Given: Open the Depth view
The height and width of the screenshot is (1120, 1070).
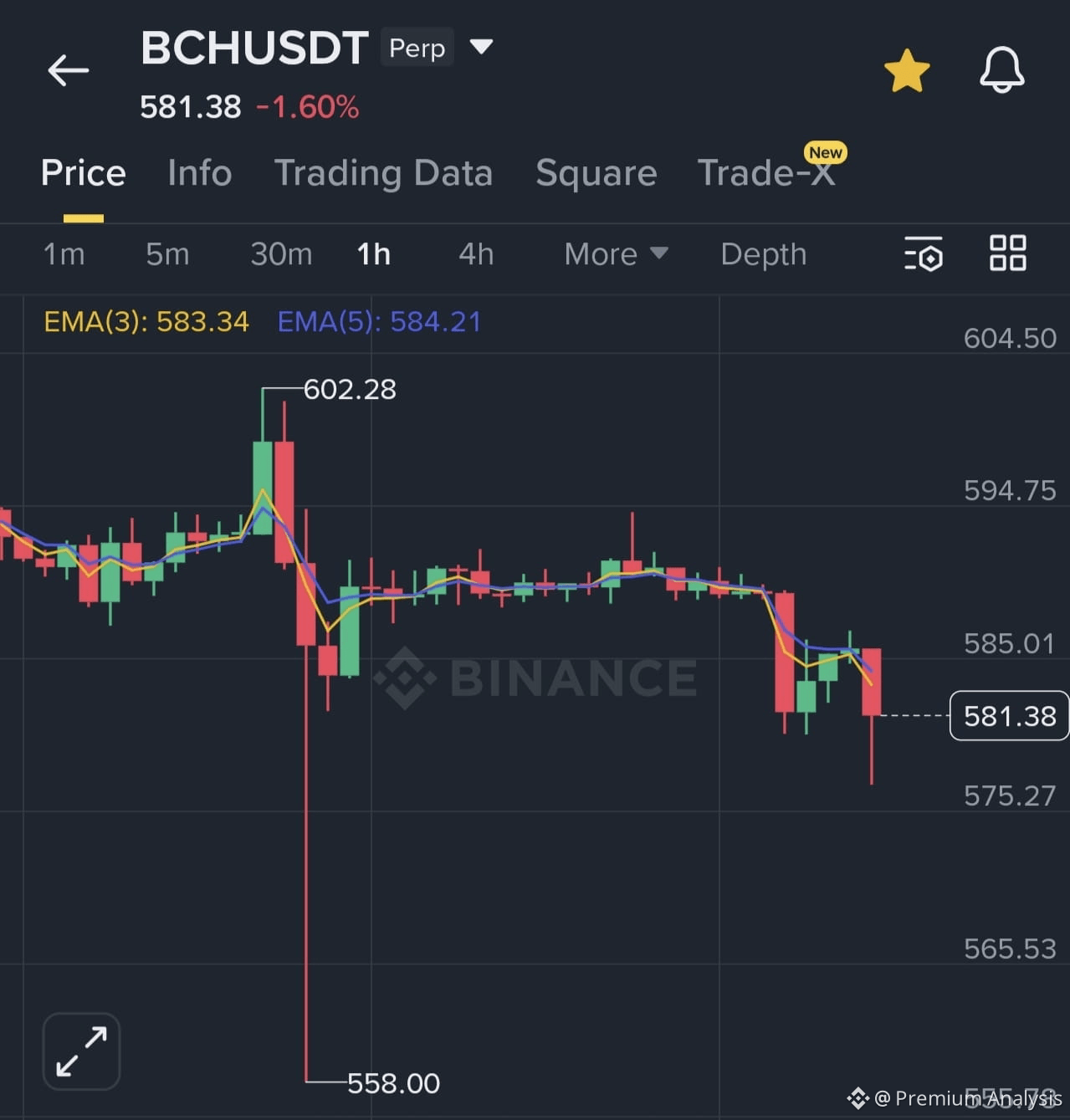Looking at the screenshot, I should coord(762,254).
